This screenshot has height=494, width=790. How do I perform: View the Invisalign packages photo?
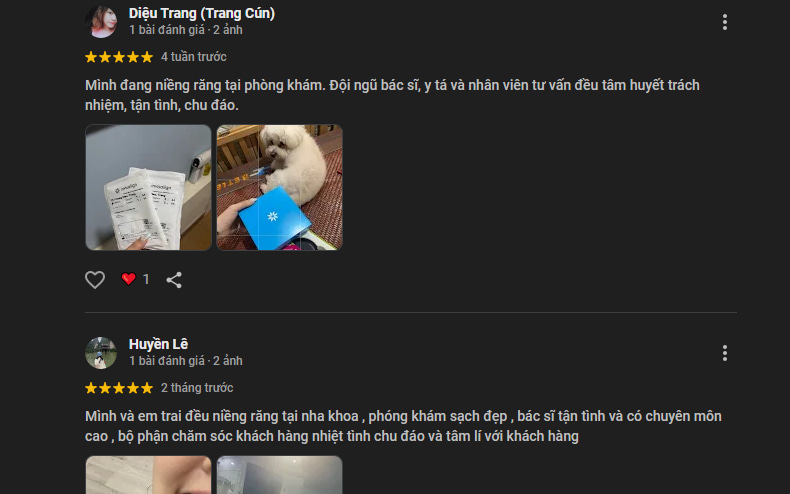point(149,188)
